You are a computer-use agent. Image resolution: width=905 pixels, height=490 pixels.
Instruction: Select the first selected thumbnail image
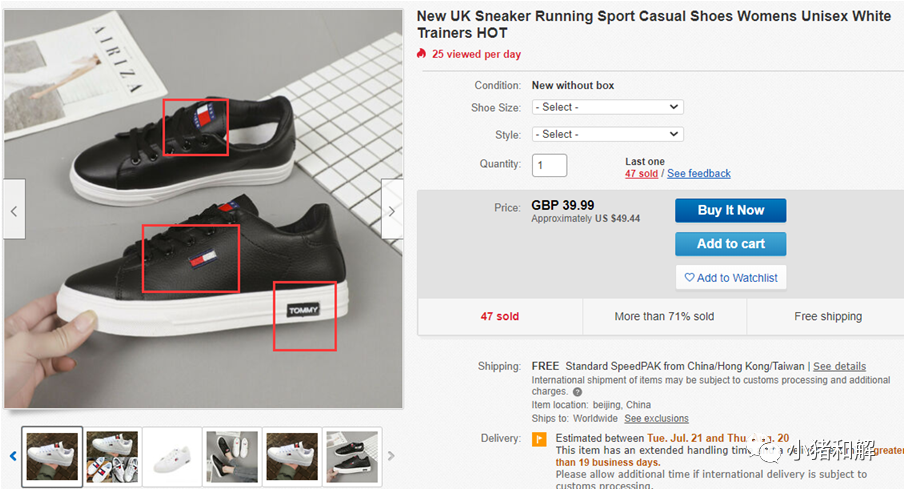click(52, 457)
